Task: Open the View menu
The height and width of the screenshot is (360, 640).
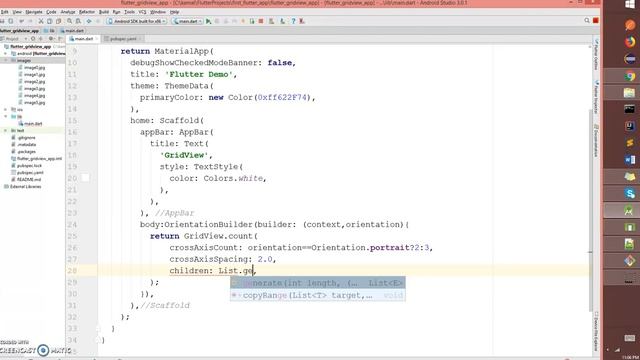Action: (x=17, y=12)
